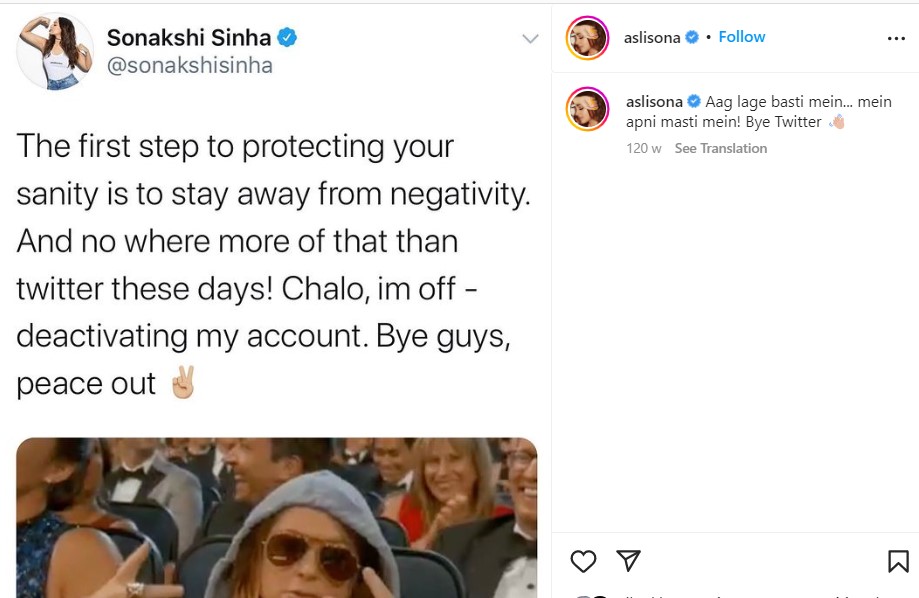
Task: Open aslisona profile from header username
Action: point(652,38)
